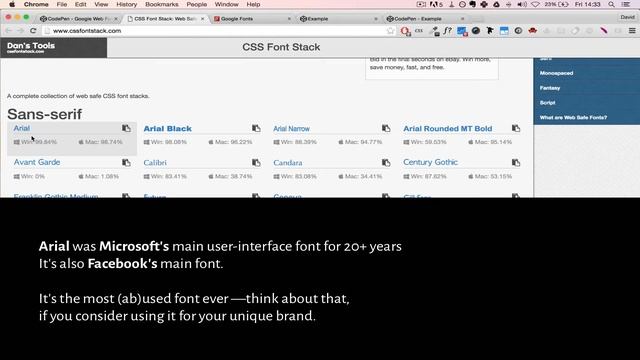Jump to Fantasy in the sidebar
Image resolution: width=640 pixels, height=360 pixels.
point(550,88)
